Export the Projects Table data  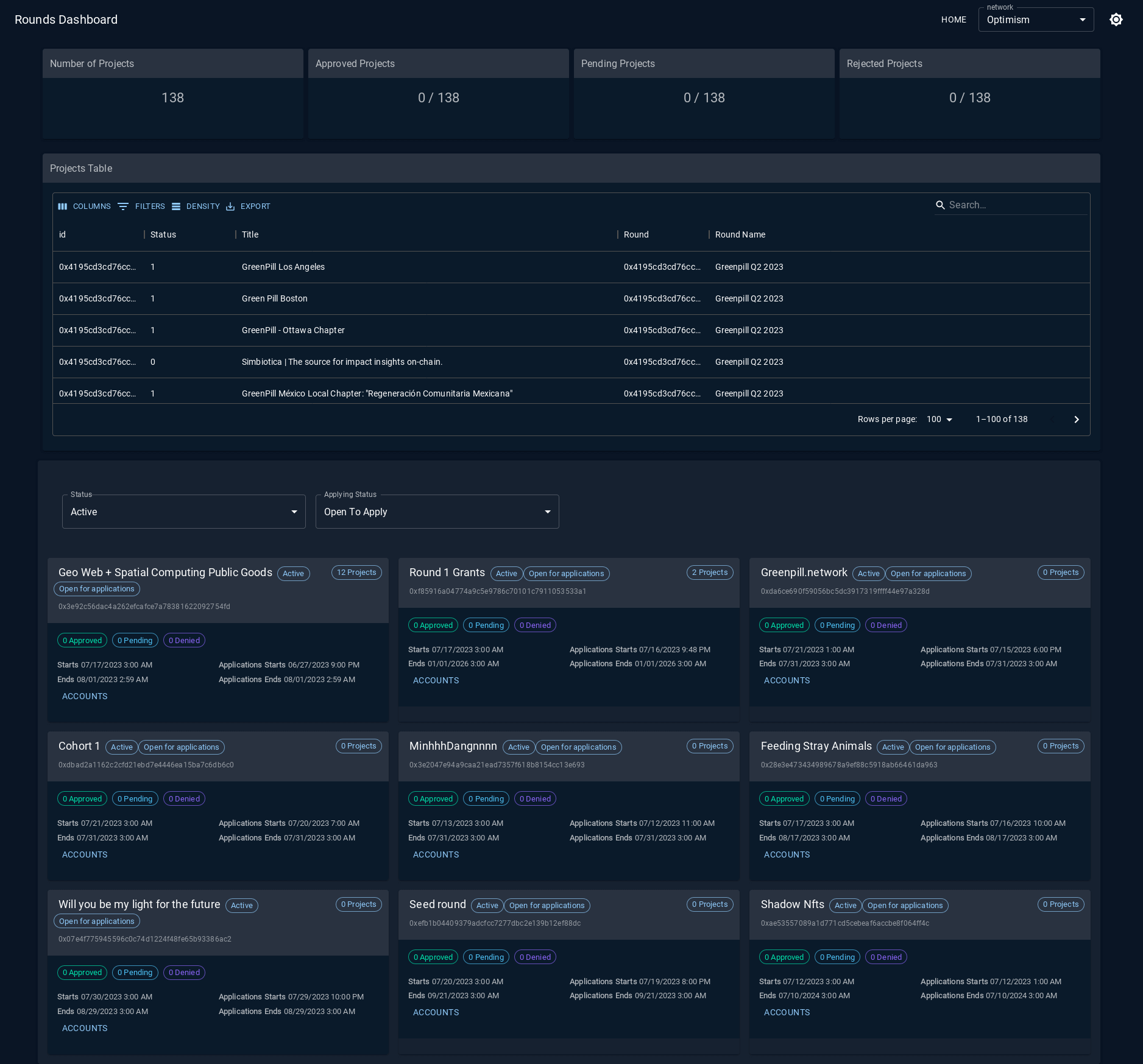click(x=248, y=206)
